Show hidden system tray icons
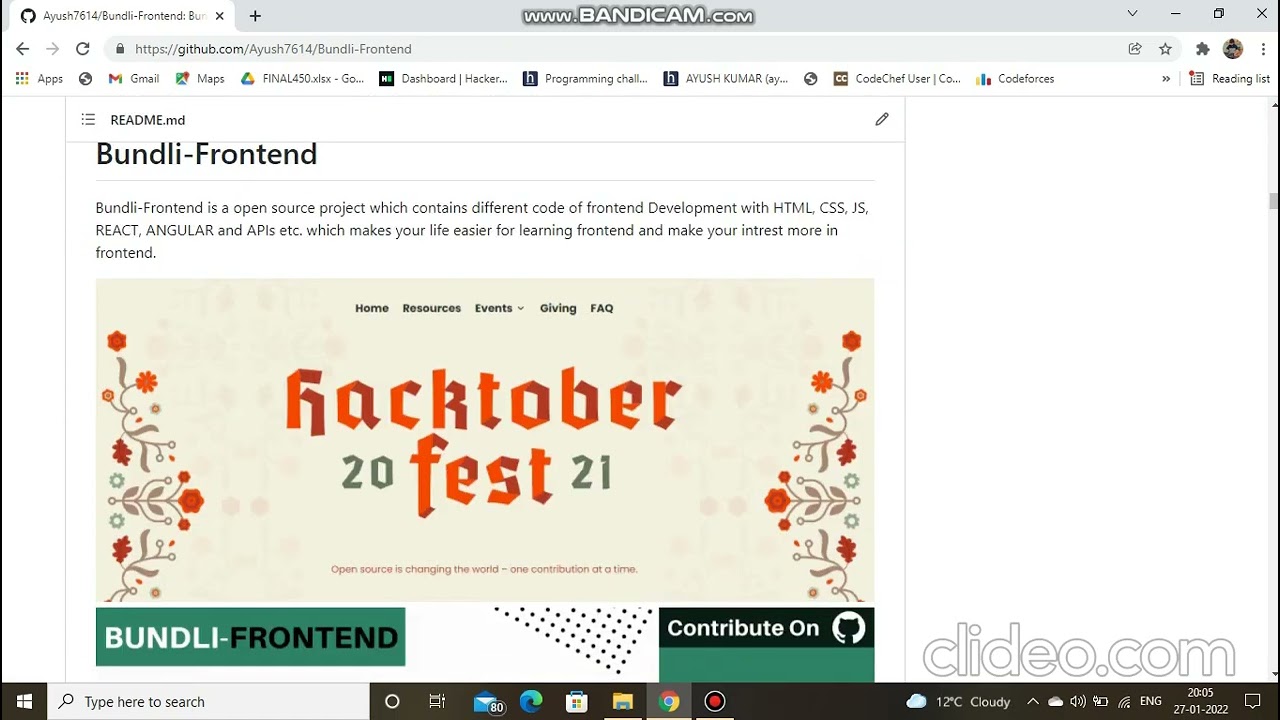Viewport: 1280px width, 720px height. tap(1033, 701)
